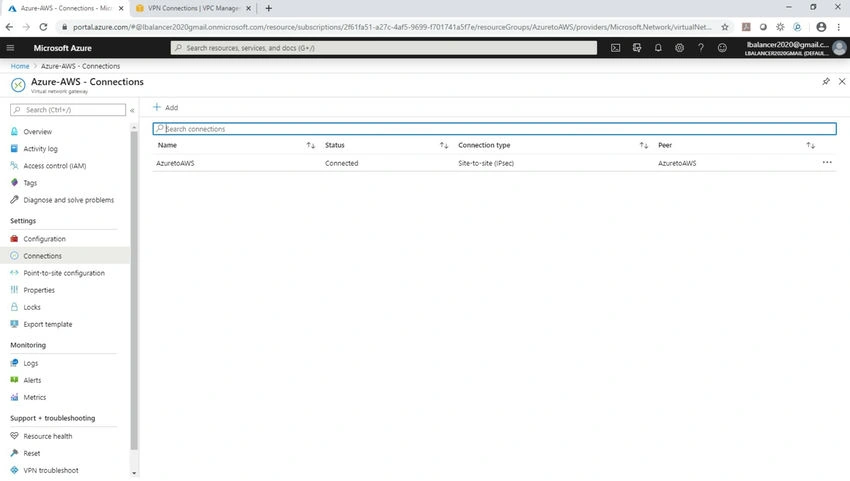
Task: Open Alerts under Monitoring
Action: (x=32, y=380)
